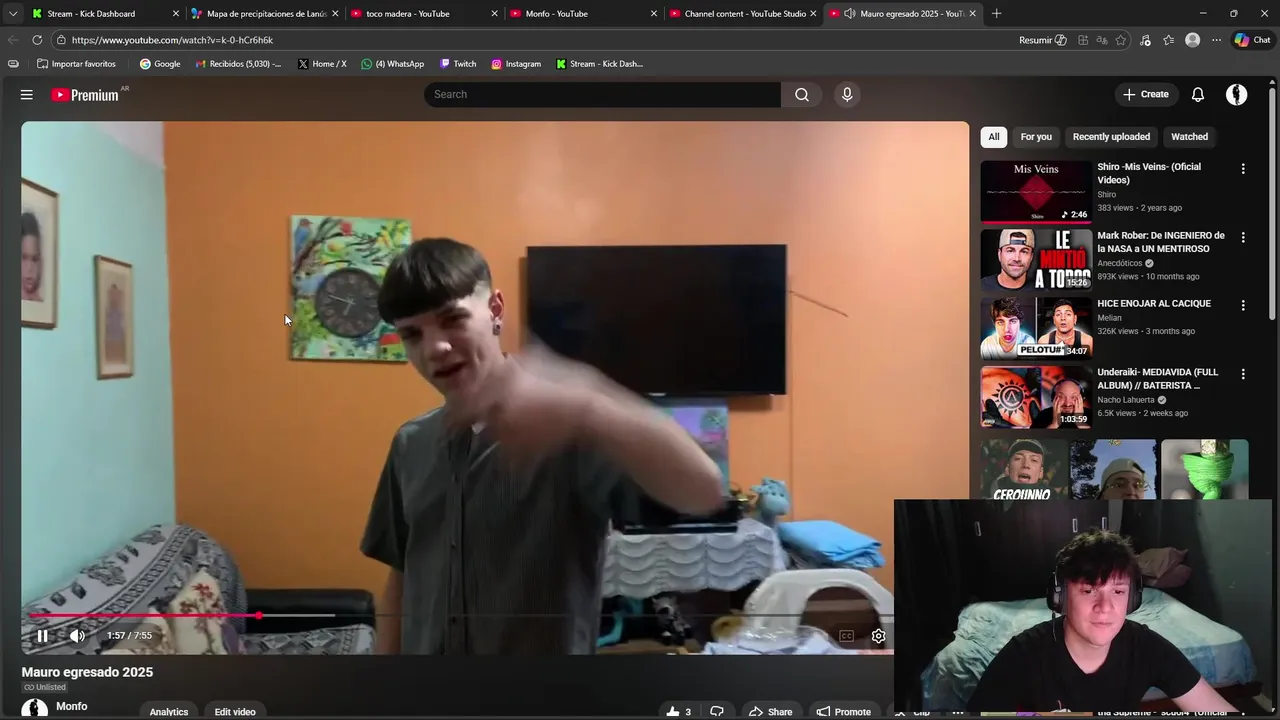
Task: Open Home / X bookmark
Action: coord(322,64)
